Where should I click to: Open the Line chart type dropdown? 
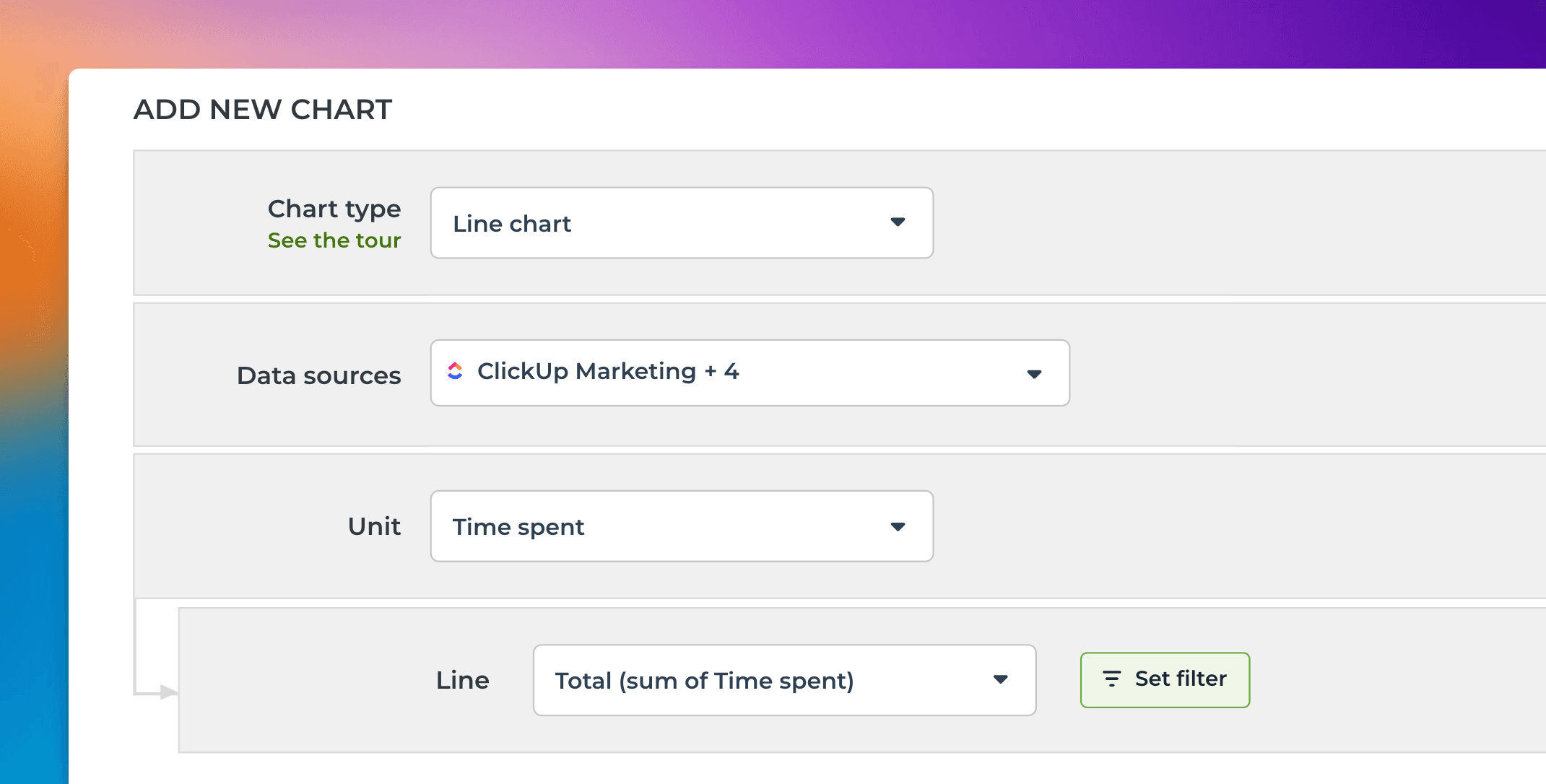click(x=681, y=223)
